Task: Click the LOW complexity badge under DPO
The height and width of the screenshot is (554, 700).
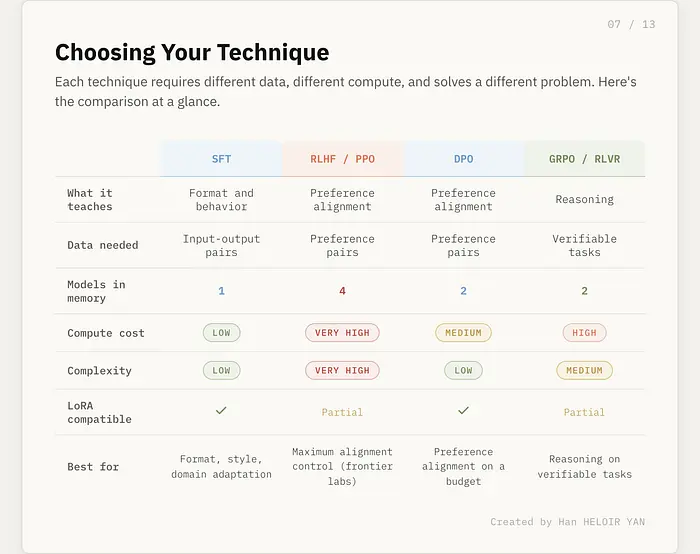Action: coord(463,371)
